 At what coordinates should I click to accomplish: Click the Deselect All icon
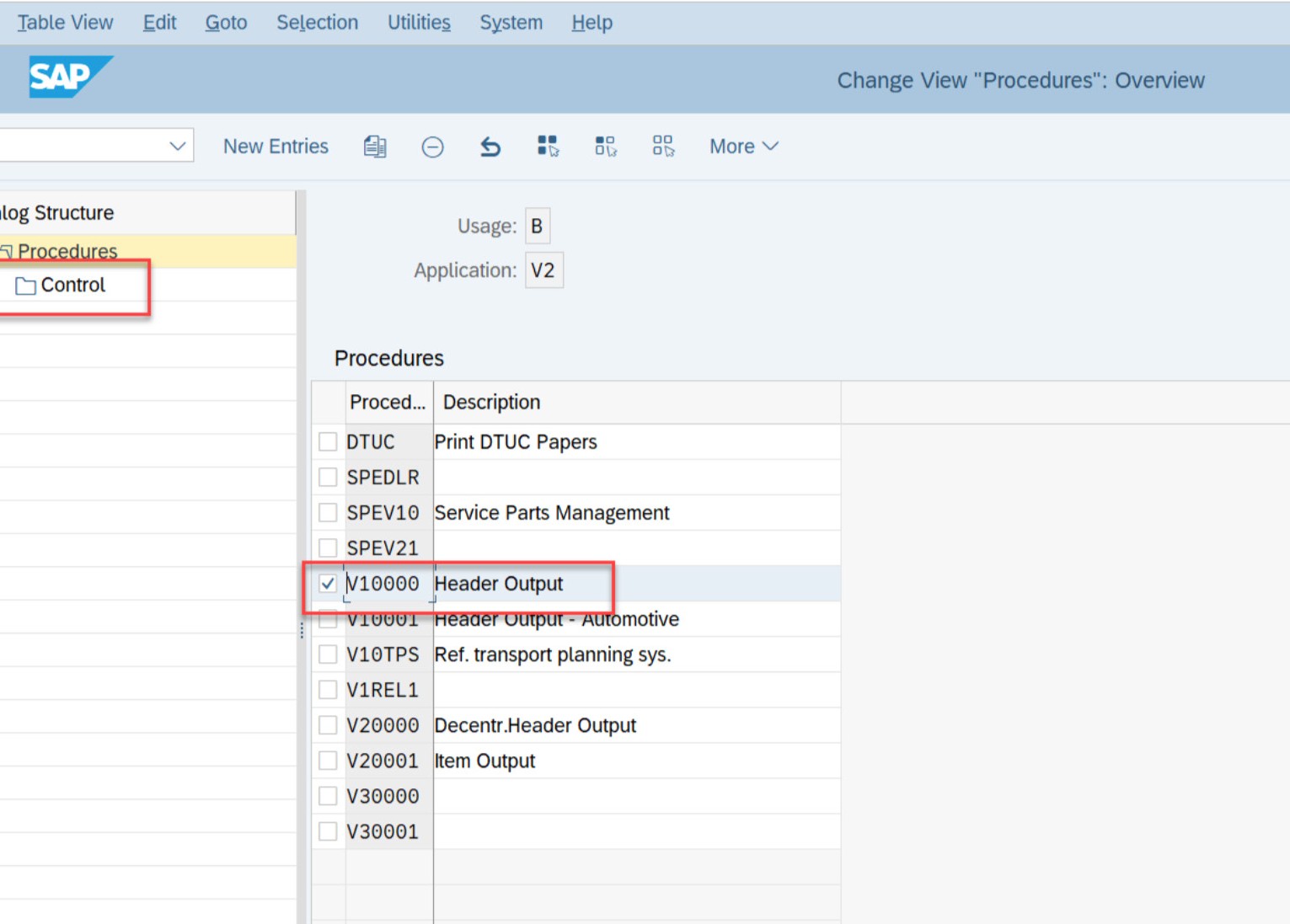click(663, 146)
